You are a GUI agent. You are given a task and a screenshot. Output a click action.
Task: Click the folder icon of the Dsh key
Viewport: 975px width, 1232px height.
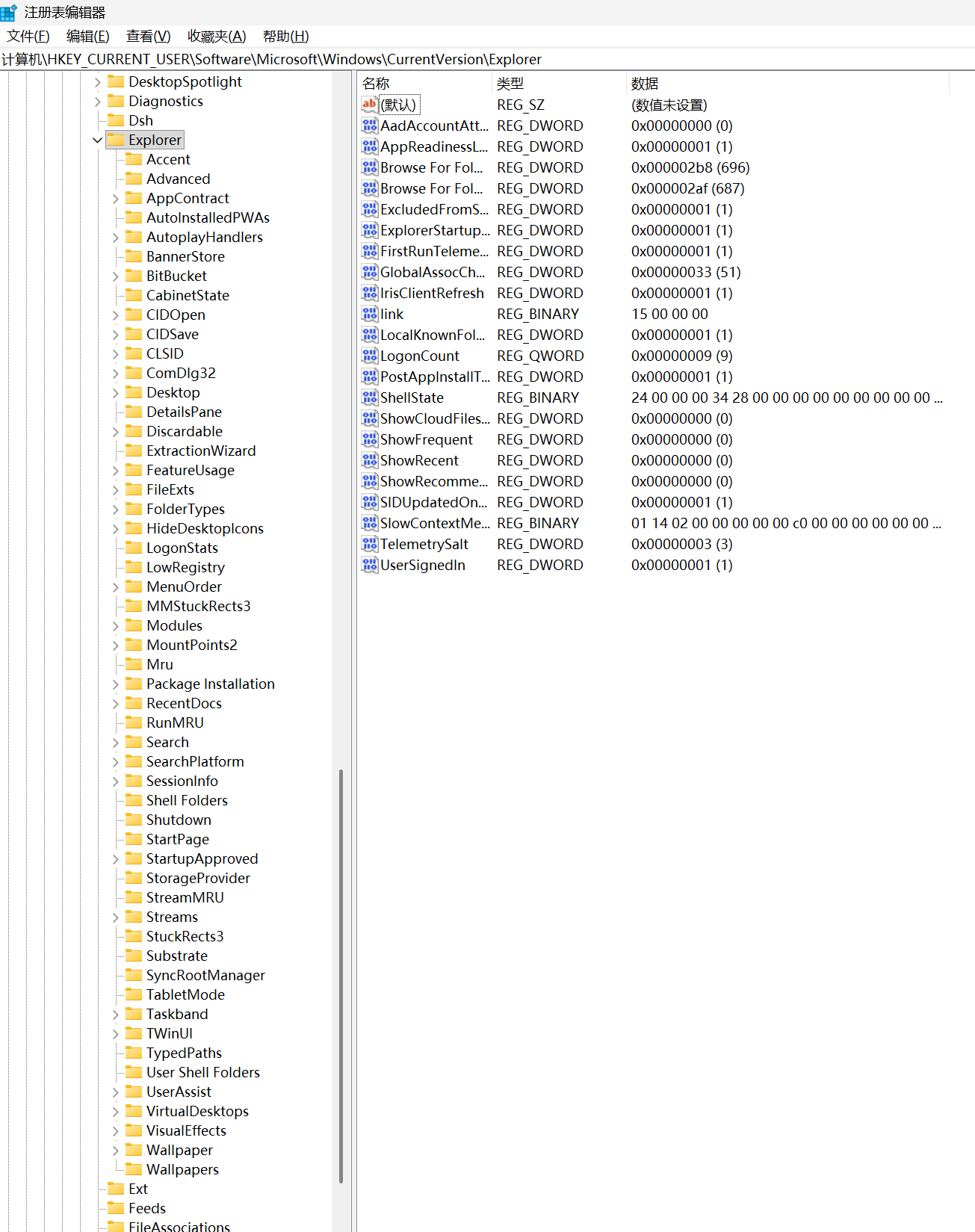click(x=116, y=120)
